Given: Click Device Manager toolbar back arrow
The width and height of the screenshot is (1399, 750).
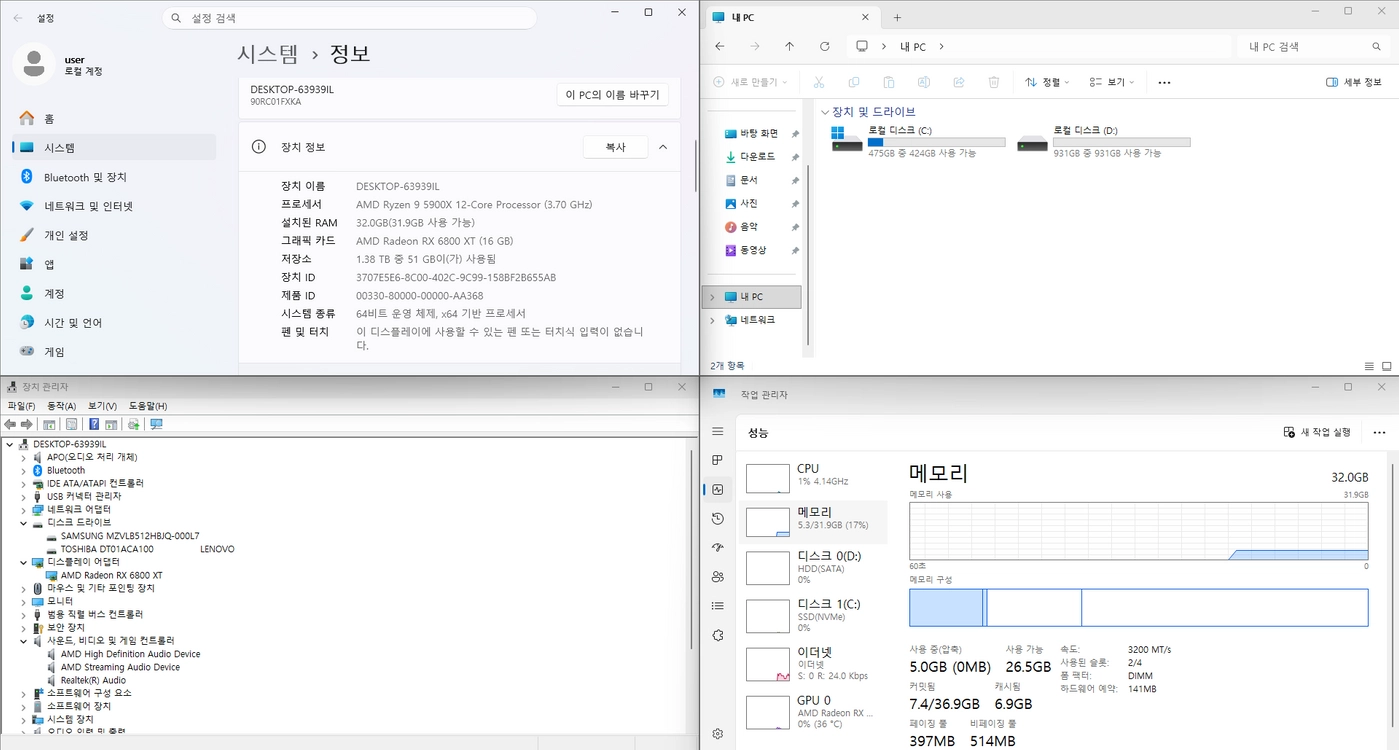Looking at the screenshot, I should pos(11,424).
